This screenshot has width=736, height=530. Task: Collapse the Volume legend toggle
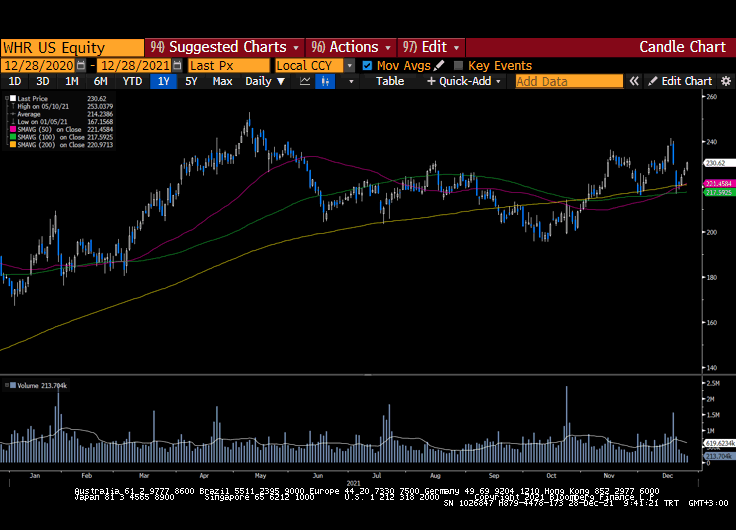[x=7, y=385]
